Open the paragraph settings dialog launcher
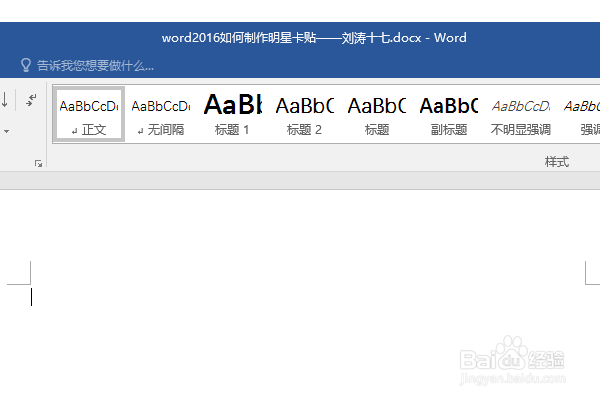This screenshot has height=400, width=600. pos(38,163)
